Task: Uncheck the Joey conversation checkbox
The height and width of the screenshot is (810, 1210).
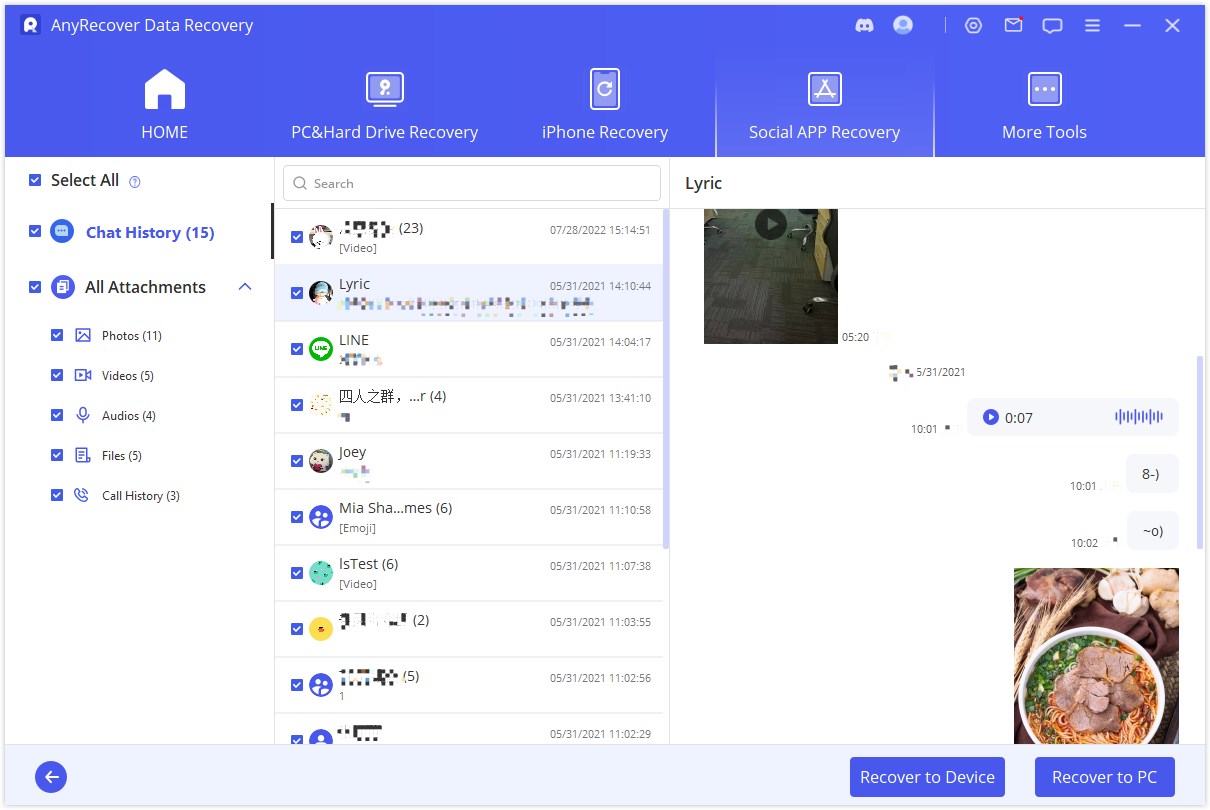Action: click(296, 461)
